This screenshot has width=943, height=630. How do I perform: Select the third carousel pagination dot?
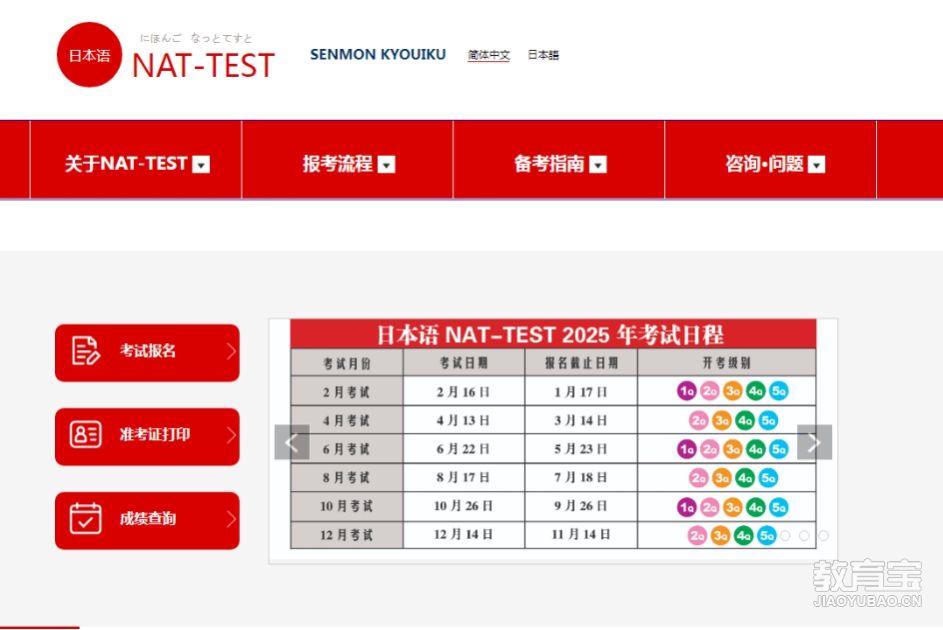(823, 536)
